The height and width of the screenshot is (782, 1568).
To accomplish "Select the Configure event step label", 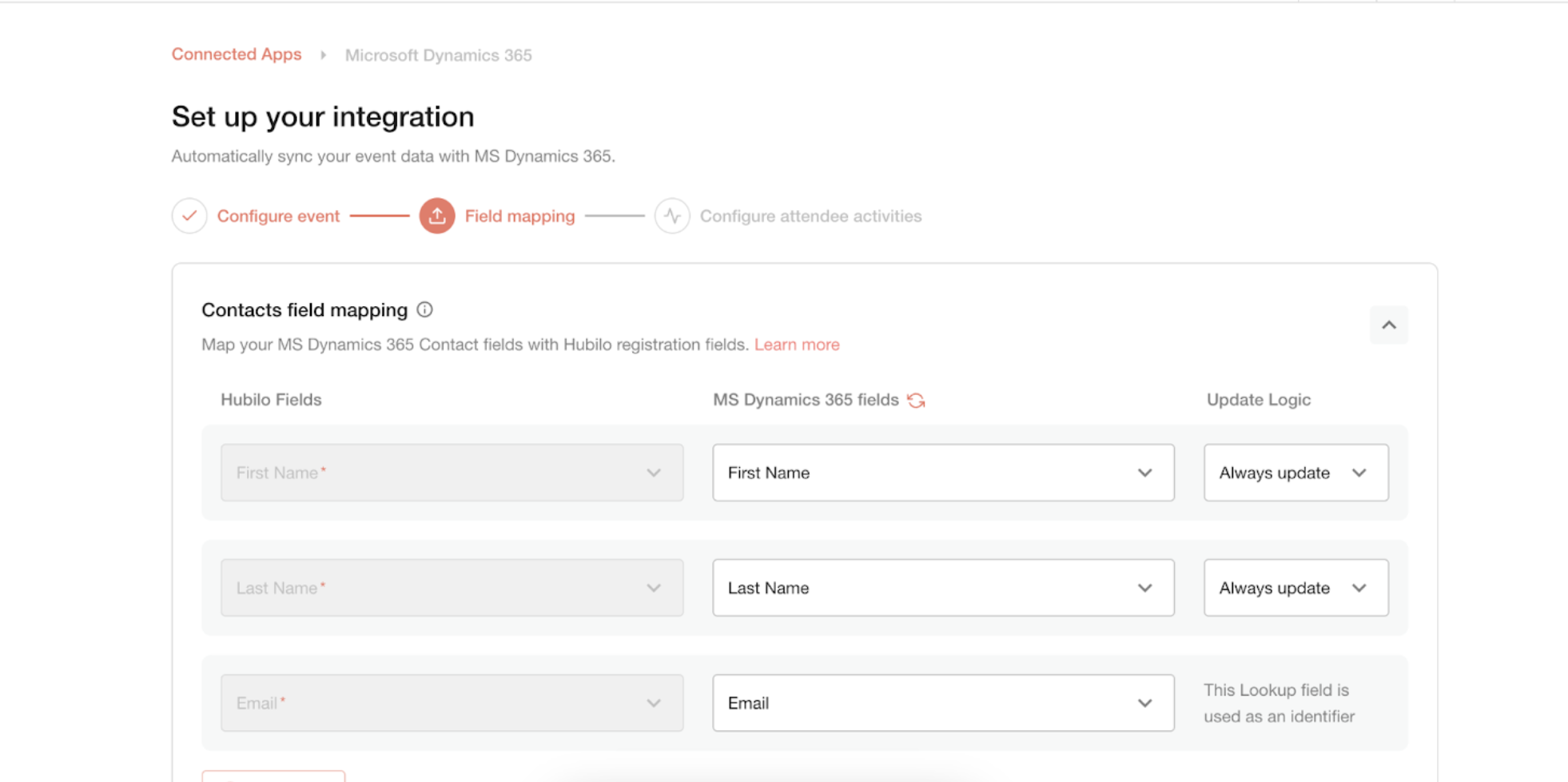I will [x=278, y=216].
